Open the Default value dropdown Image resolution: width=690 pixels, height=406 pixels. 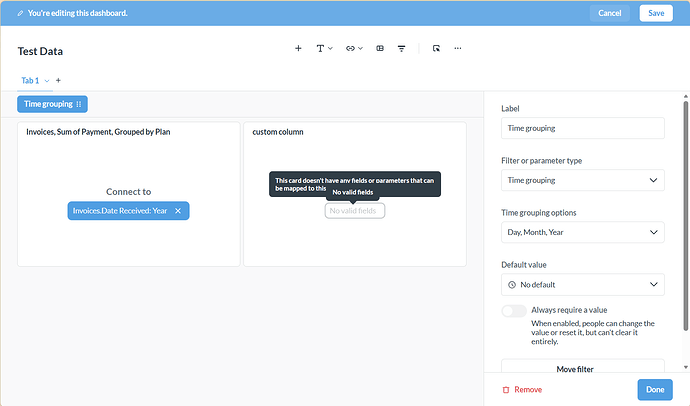click(583, 285)
